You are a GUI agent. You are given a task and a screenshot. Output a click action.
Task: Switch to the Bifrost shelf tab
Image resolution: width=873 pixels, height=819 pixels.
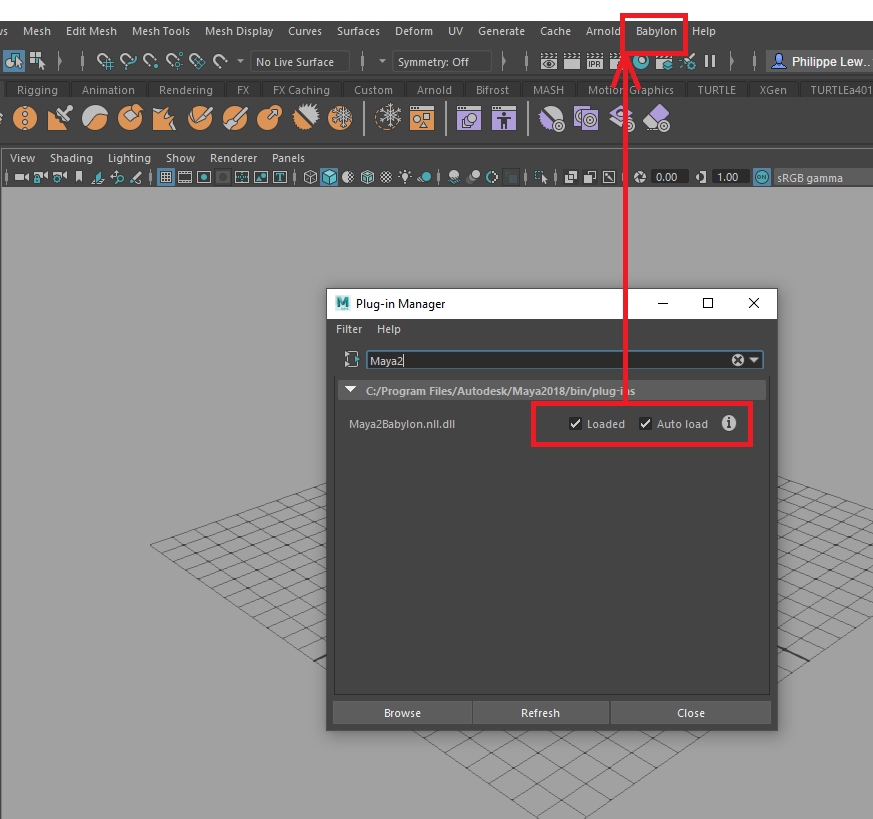492,90
